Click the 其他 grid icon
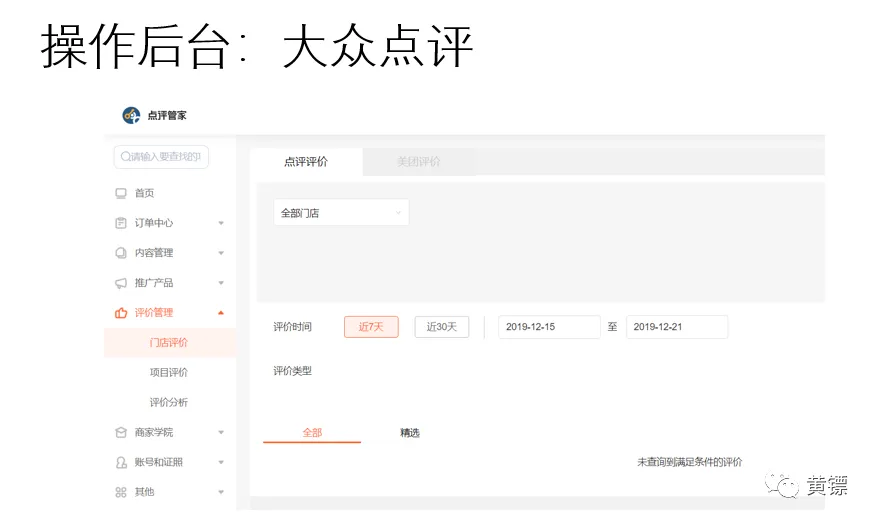This screenshot has height=524, width=876. (121, 492)
